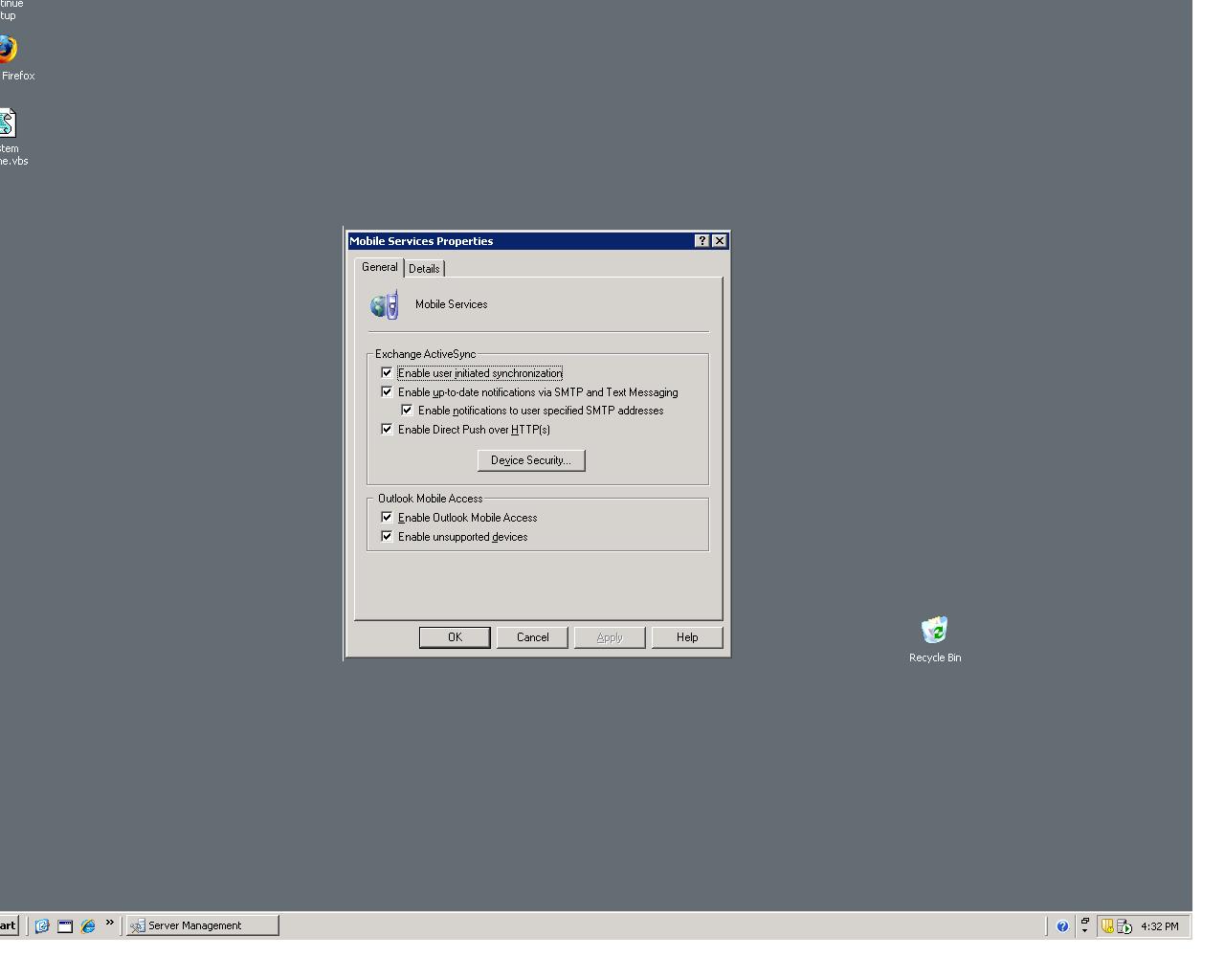Click the Show Desktop Quick Launch icon
Image resolution: width=1225 pixels, height=980 pixels.
65,925
